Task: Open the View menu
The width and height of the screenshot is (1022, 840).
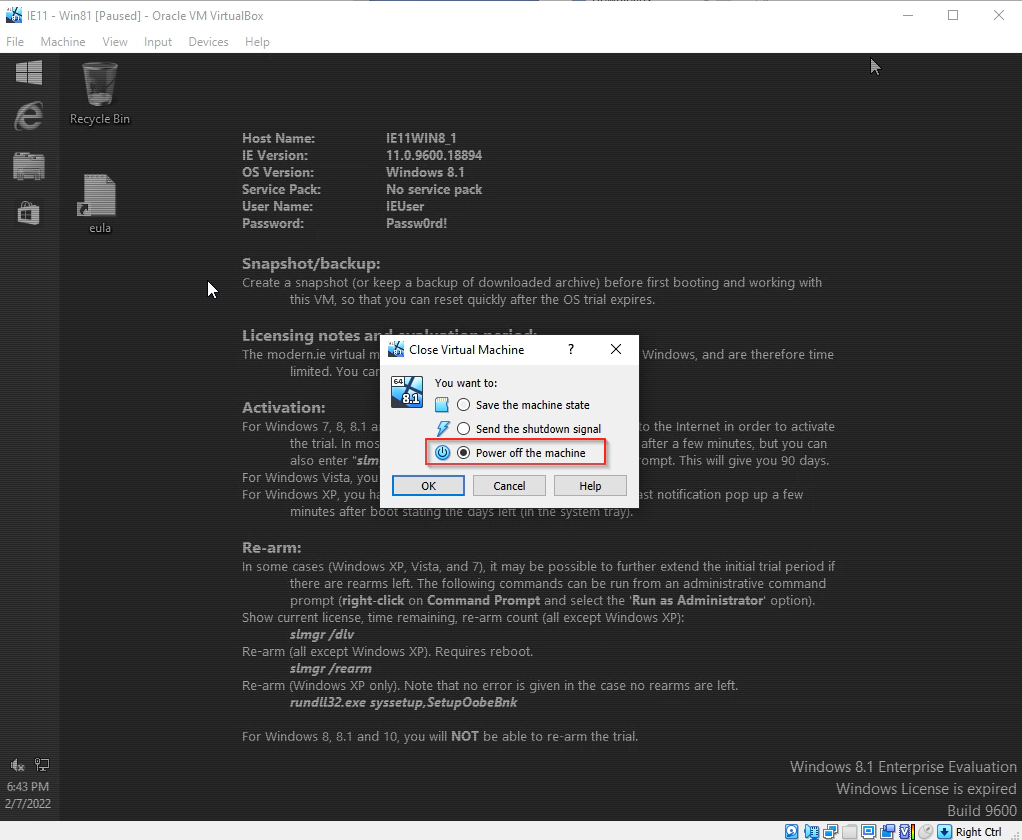Action: coord(115,42)
